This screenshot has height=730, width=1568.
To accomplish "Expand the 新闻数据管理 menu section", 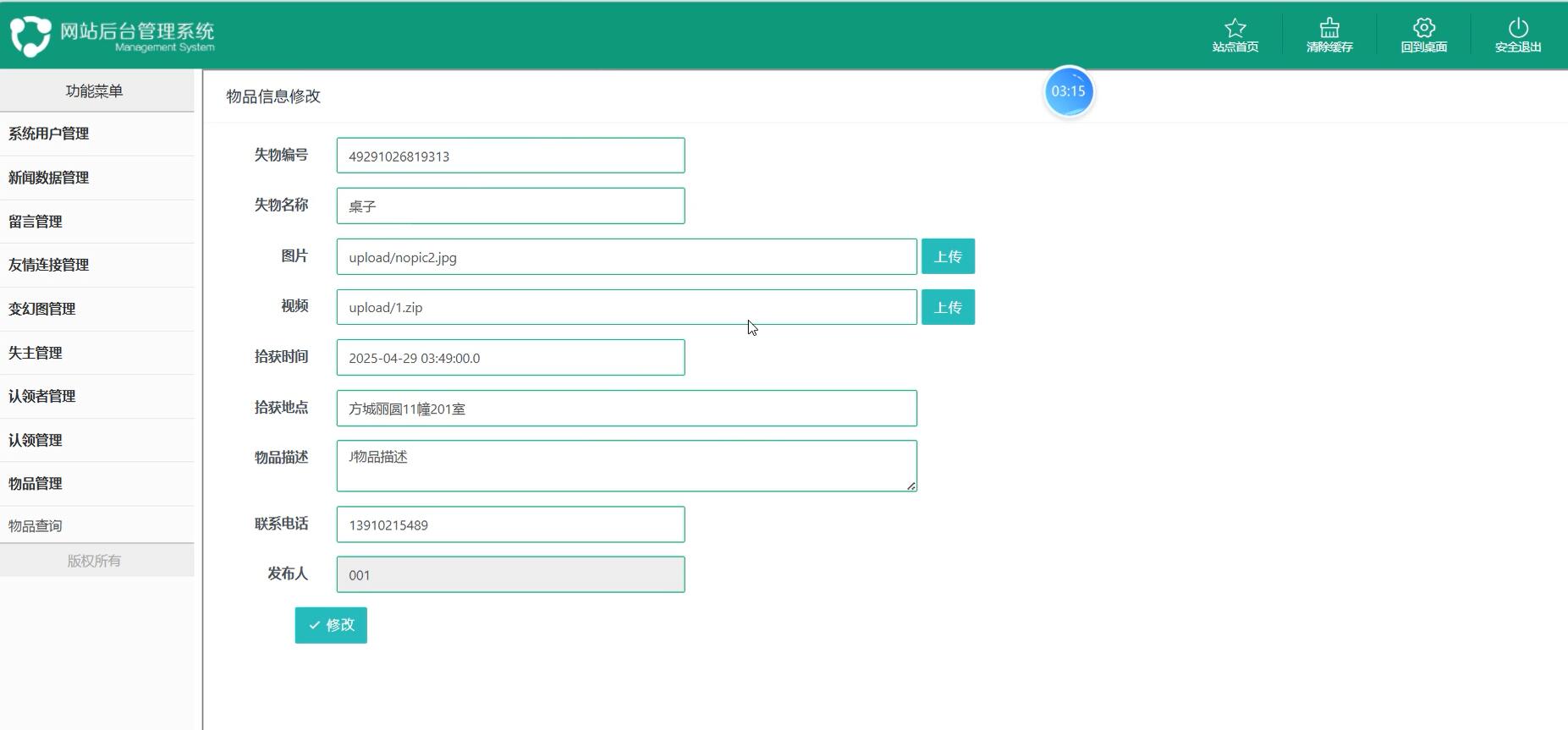I will pyautogui.click(x=49, y=178).
